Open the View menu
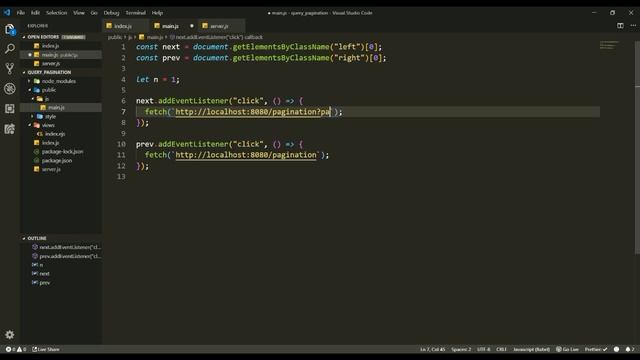 [79, 13]
